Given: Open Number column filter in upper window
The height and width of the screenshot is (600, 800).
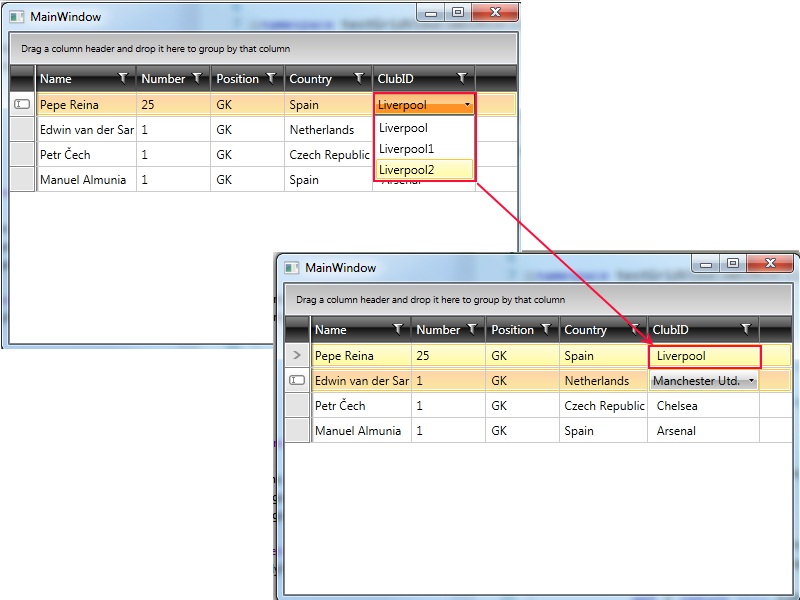Looking at the screenshot, I should 197,78.
